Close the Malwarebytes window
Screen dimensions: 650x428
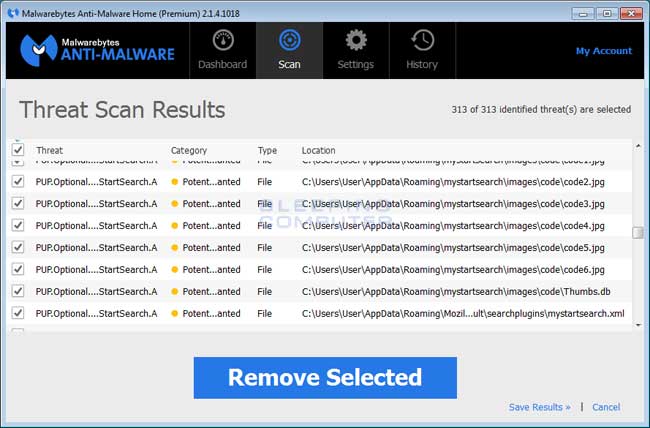pyautogui.click(x=631, y=14)
